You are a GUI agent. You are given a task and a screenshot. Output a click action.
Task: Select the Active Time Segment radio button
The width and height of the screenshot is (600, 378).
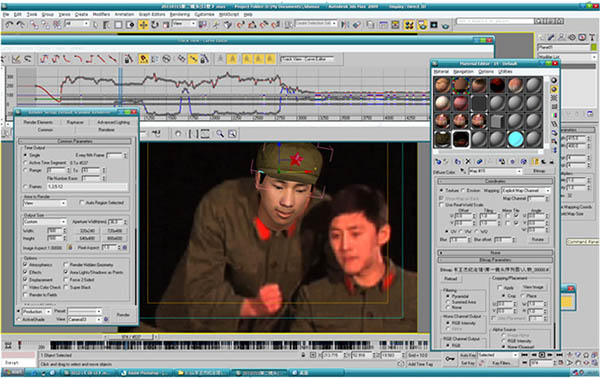tap(25, 163)
